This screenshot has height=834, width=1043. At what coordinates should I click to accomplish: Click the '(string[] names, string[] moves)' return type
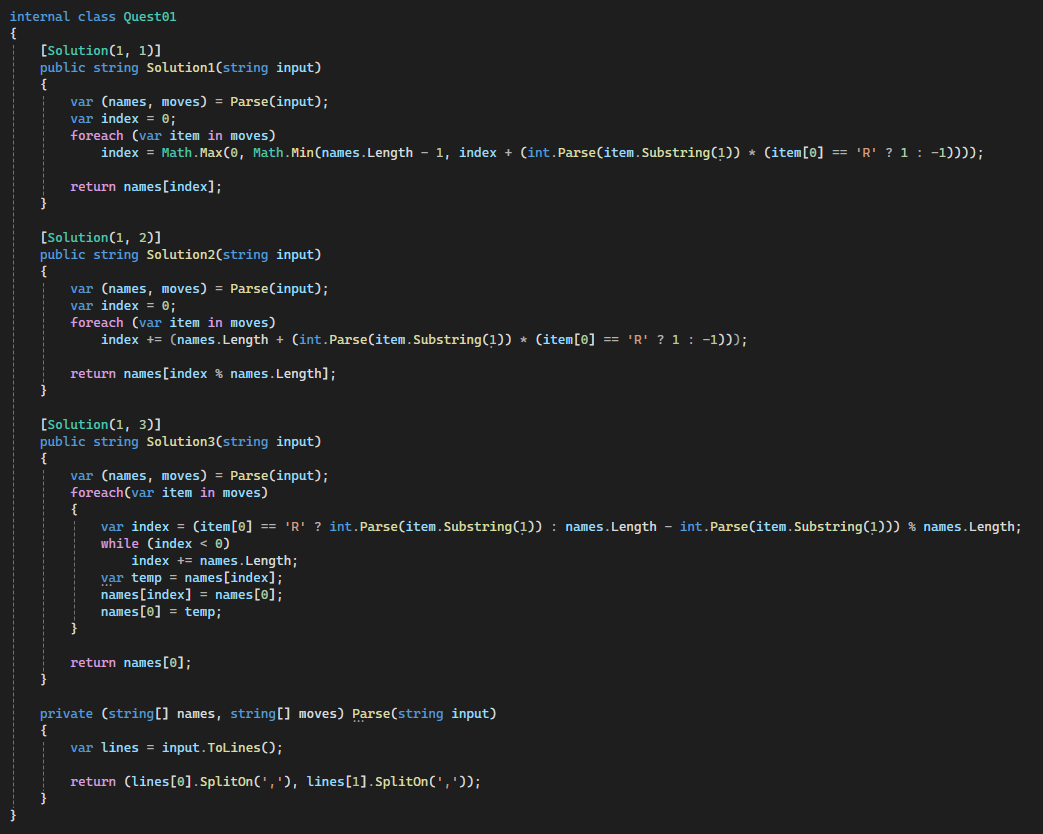pos(223,714)
